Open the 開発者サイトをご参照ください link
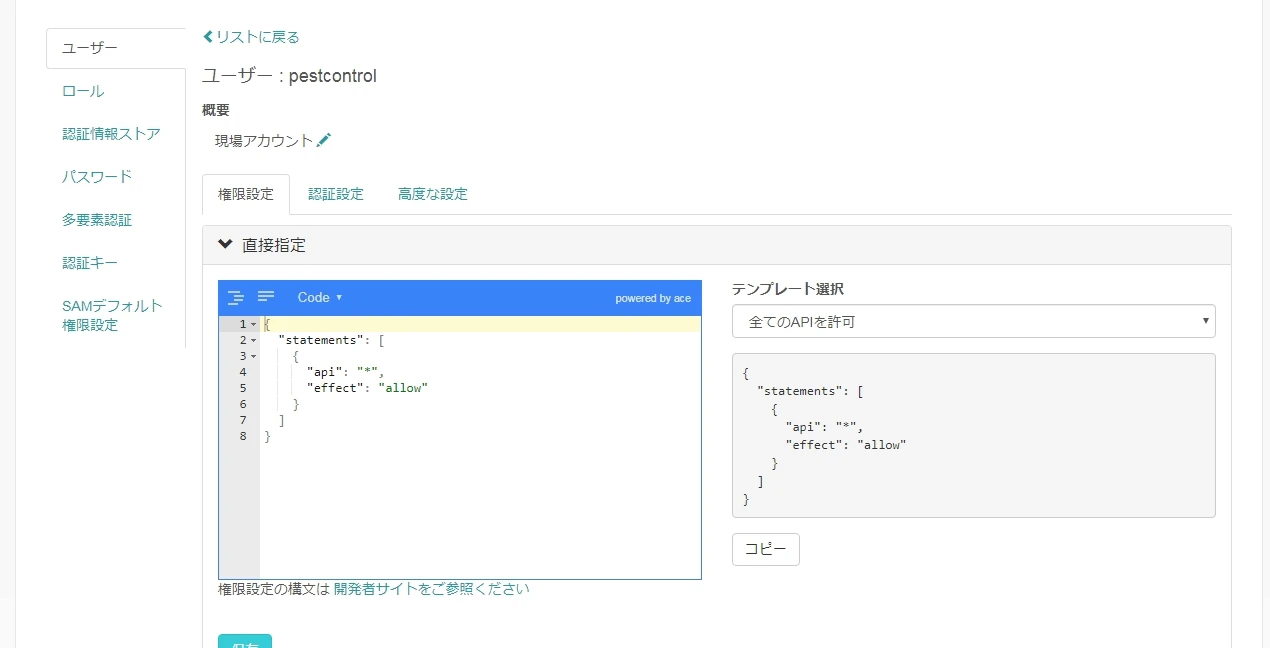 click(x=431, y=589)
